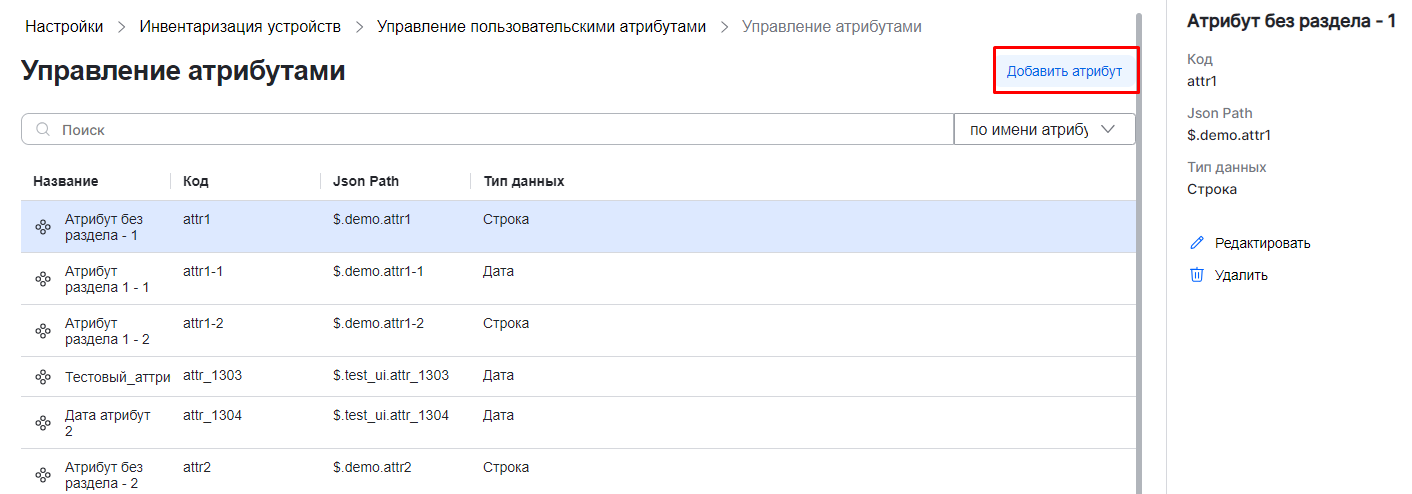Click the icon next to 'Атрибут без раздела - 2'
Screen dimensions: 1412x494
point(43,476)
